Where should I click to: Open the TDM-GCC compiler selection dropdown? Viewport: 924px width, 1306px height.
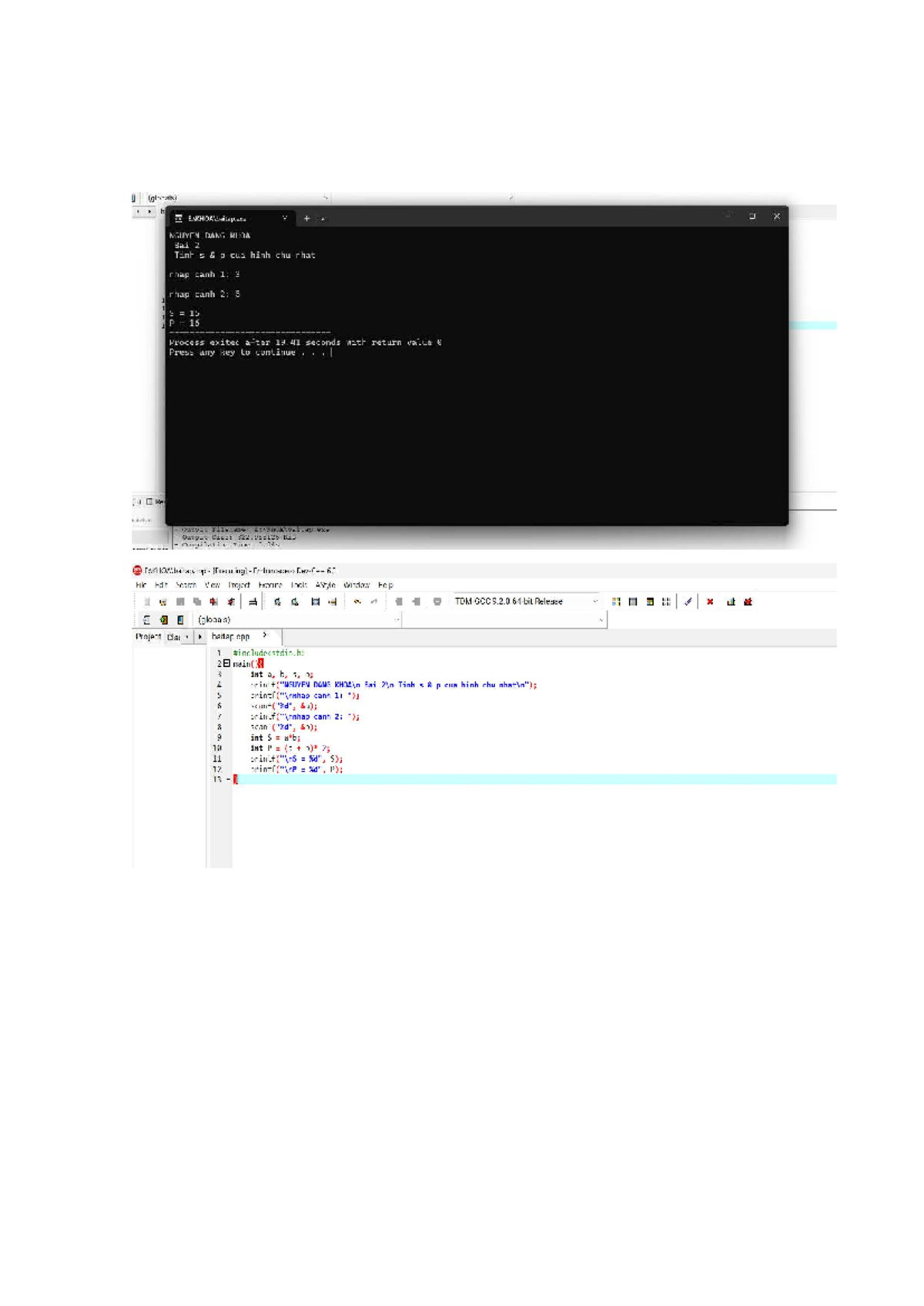[x=594, y=601]
